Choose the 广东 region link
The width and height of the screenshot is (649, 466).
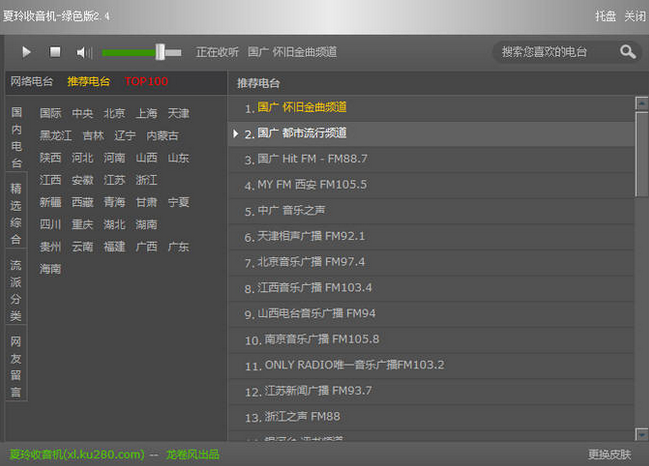(x=178, y=247)
